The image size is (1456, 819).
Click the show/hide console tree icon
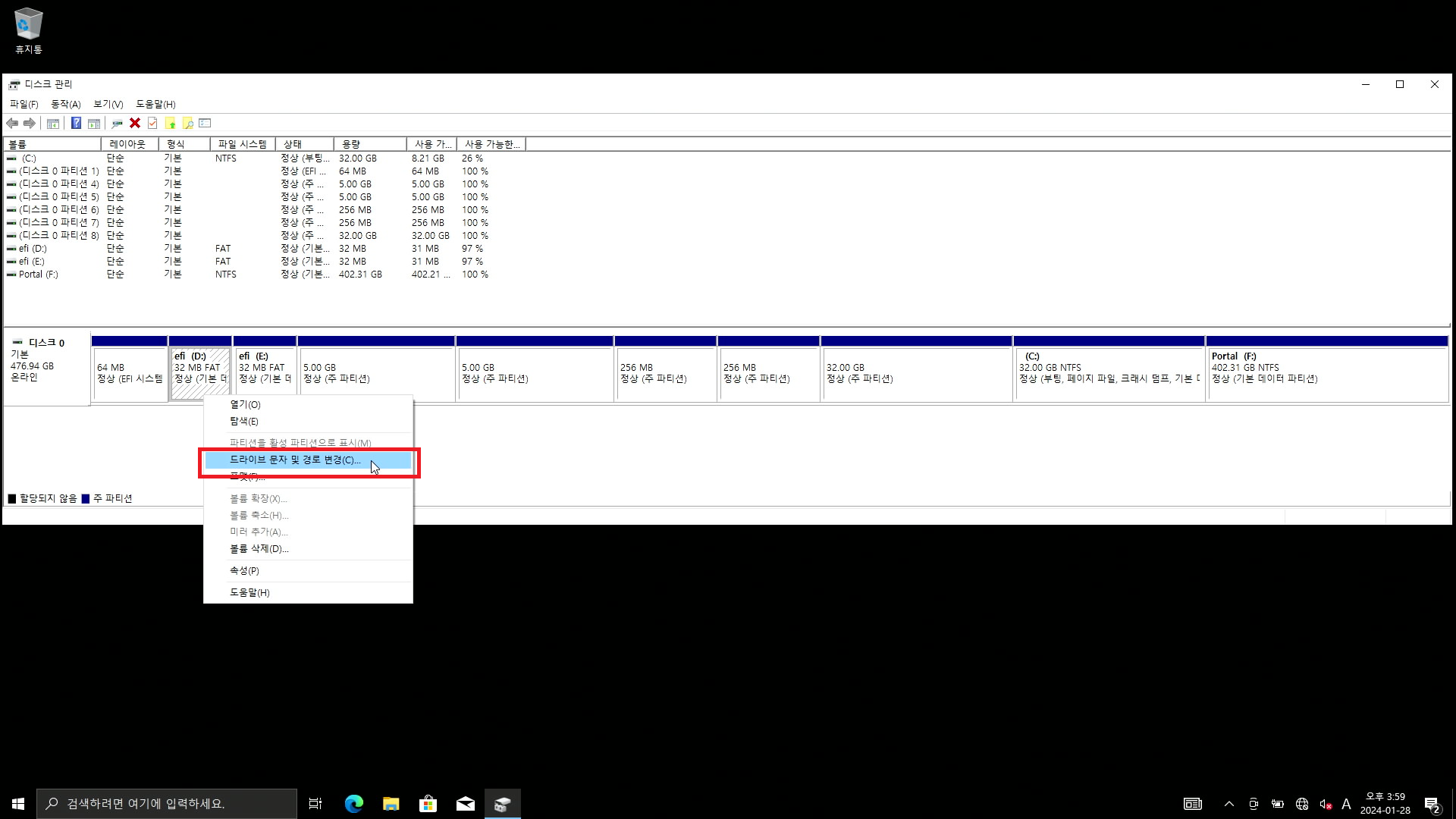point(53,123)
